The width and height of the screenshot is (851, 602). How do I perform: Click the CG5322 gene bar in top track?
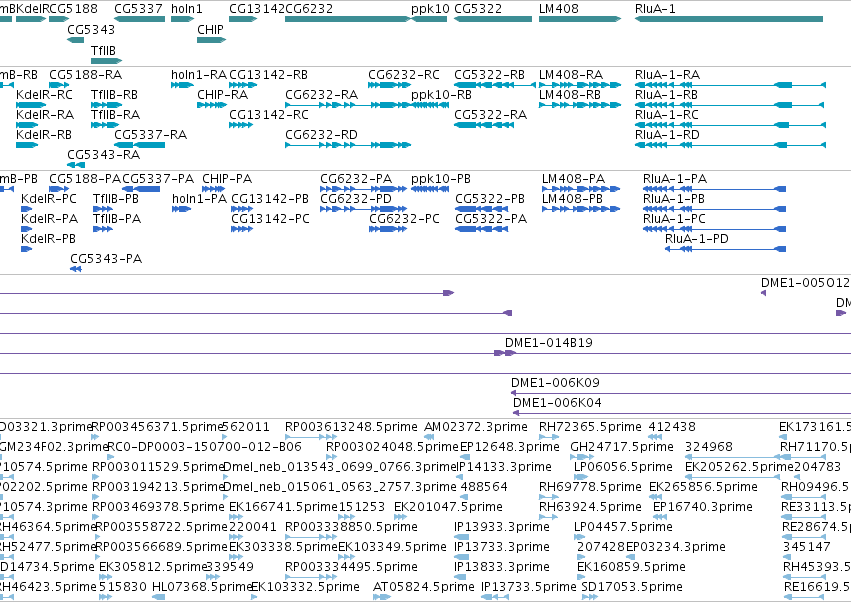(493, 19)
